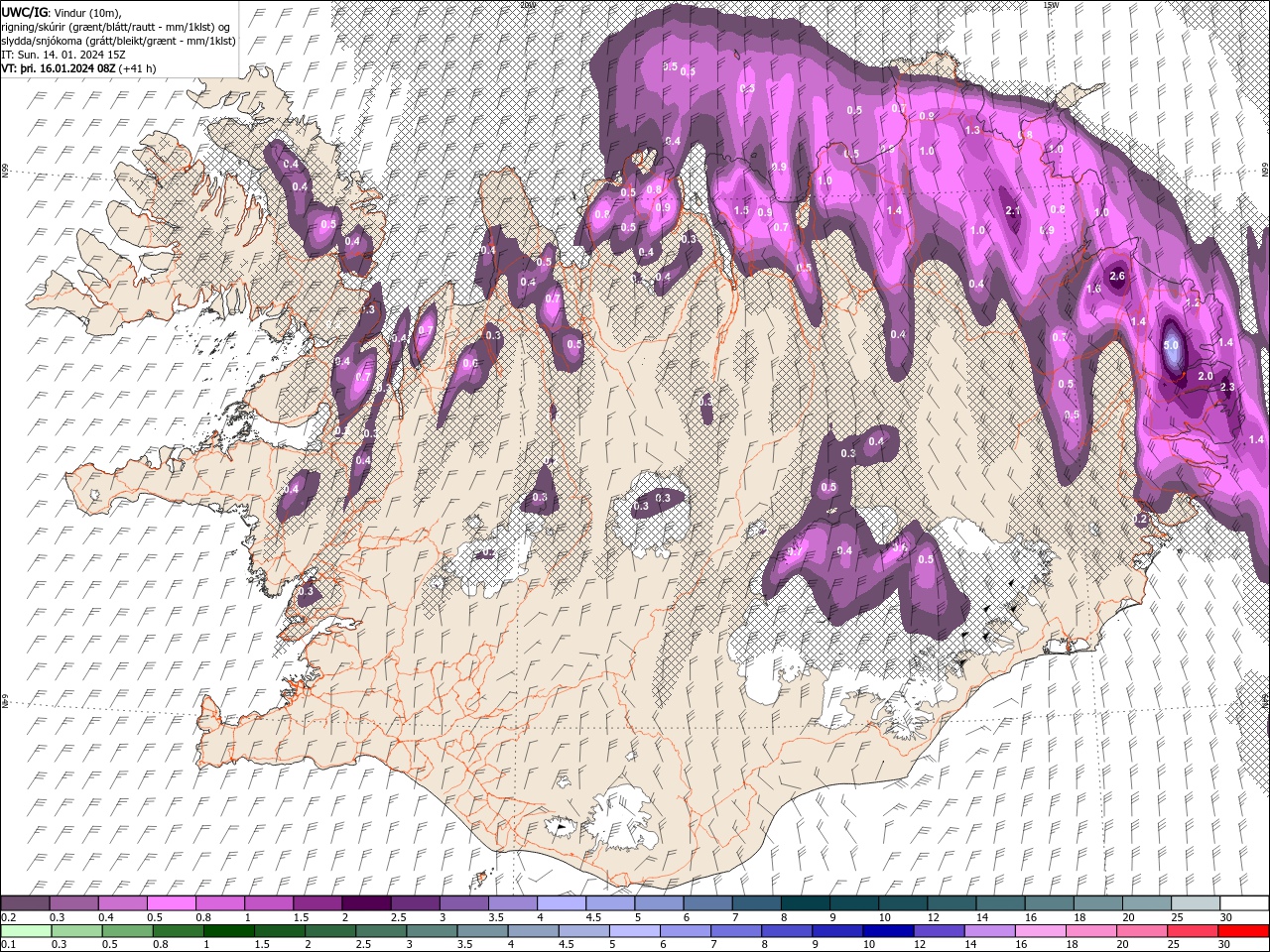Click the darkest green 1 swatch, lower legend
This screenshot has height=952, width=1270.
click(228, 930)
